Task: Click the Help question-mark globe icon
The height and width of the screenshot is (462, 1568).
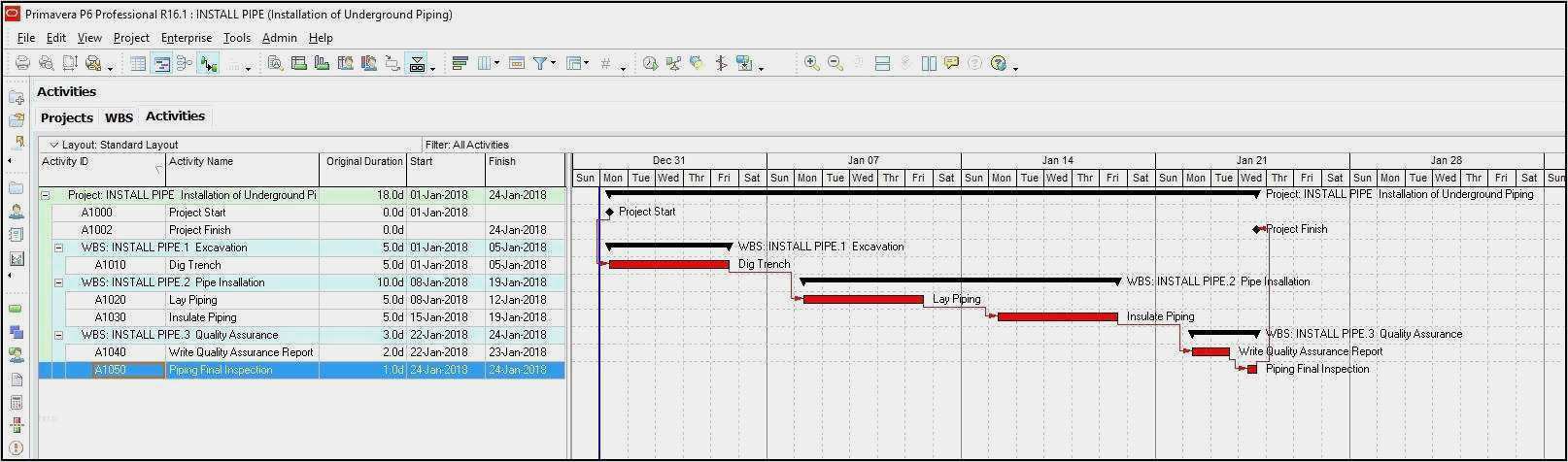Action: [999, 63]
